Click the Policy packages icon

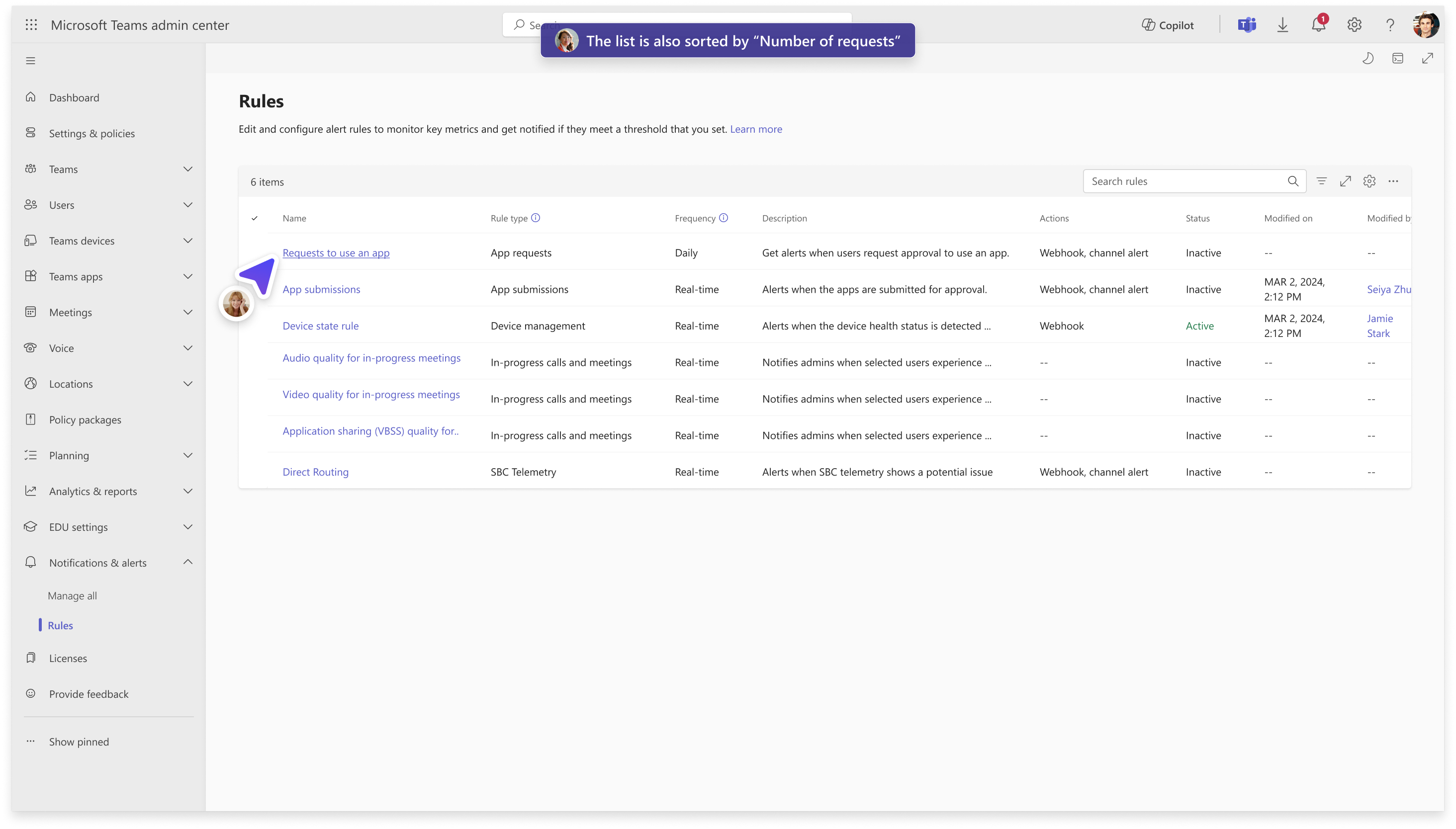31,419
